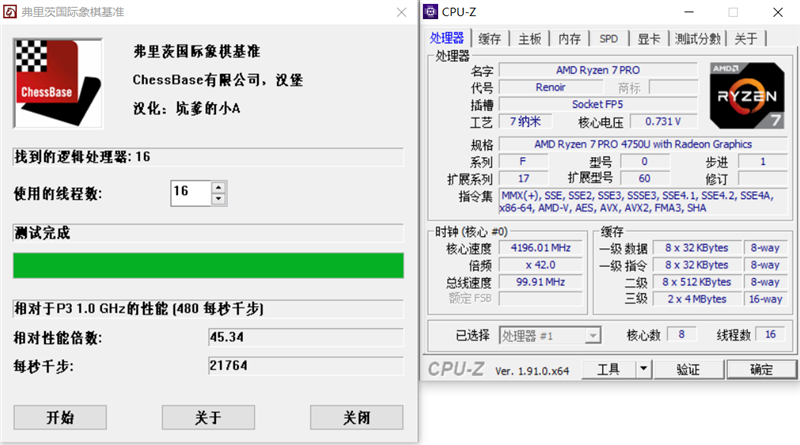Click the 关闭 button in Fritz benchmark
Viewport: 800px width, 445px height.
pyautogui.click(x=357, y=417)
